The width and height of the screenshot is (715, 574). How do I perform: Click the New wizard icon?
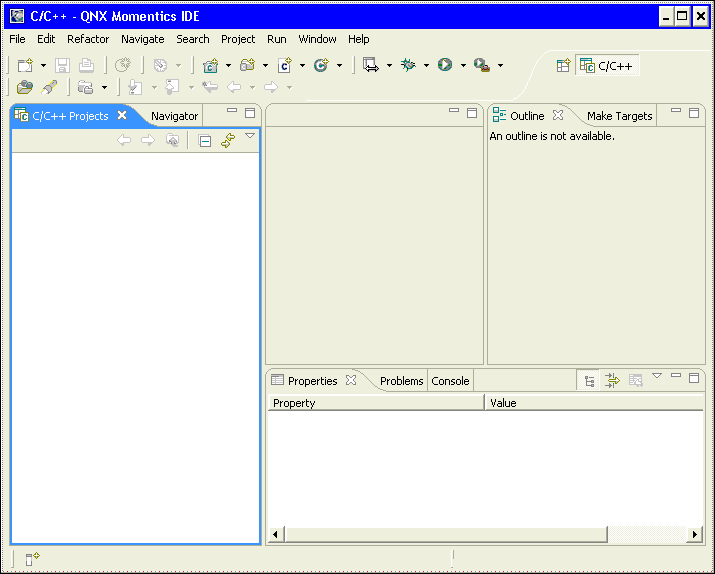click(25, 65)
